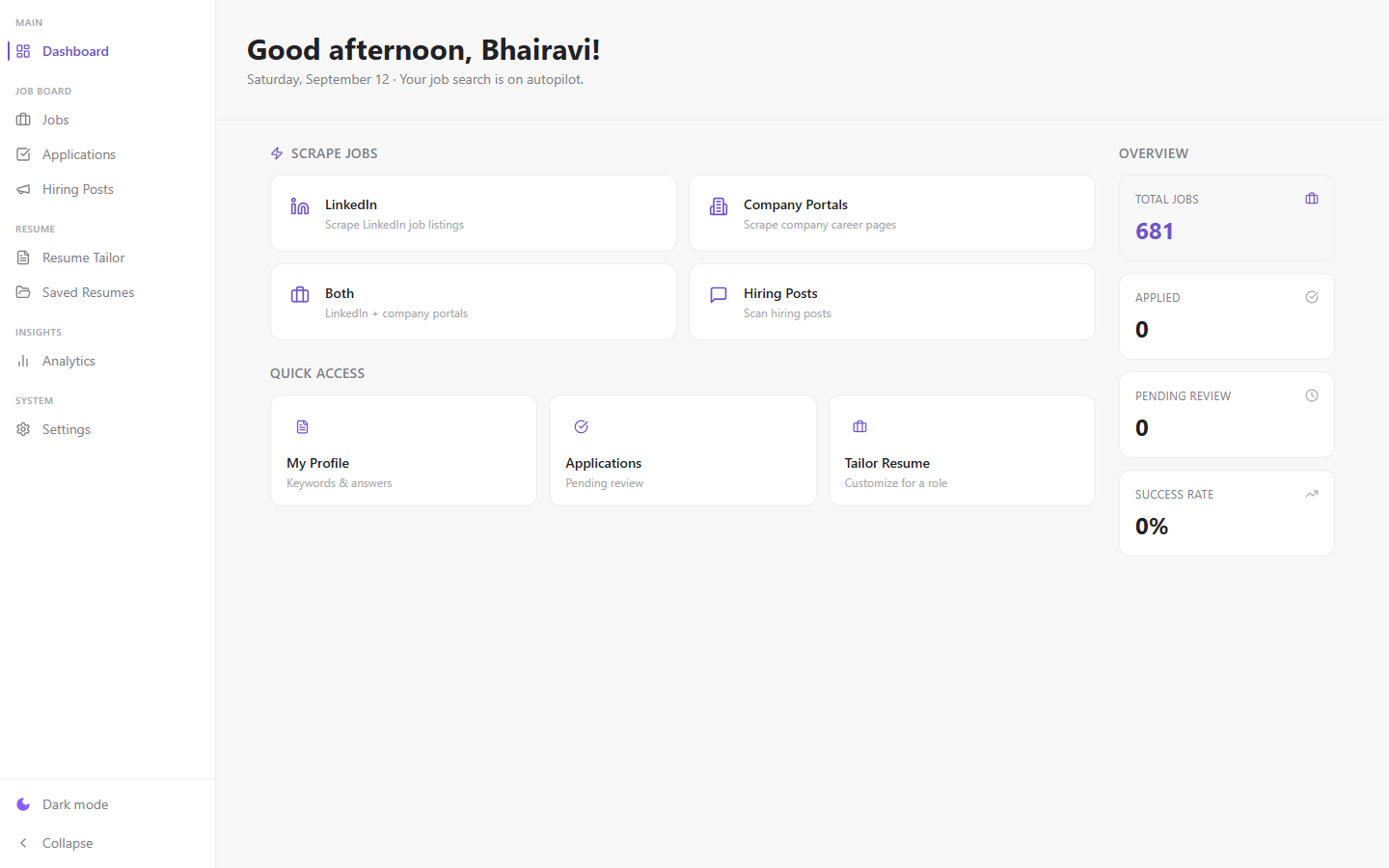The height and width of the screenshot is (868, 1389).
Task: Click the lightning bolt icon beside Scrape Jobs
Action: point(277,153)
